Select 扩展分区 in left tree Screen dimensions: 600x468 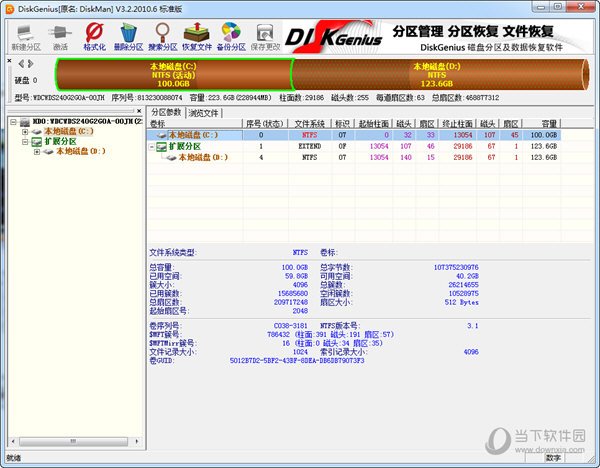click(x=60, y=142)
